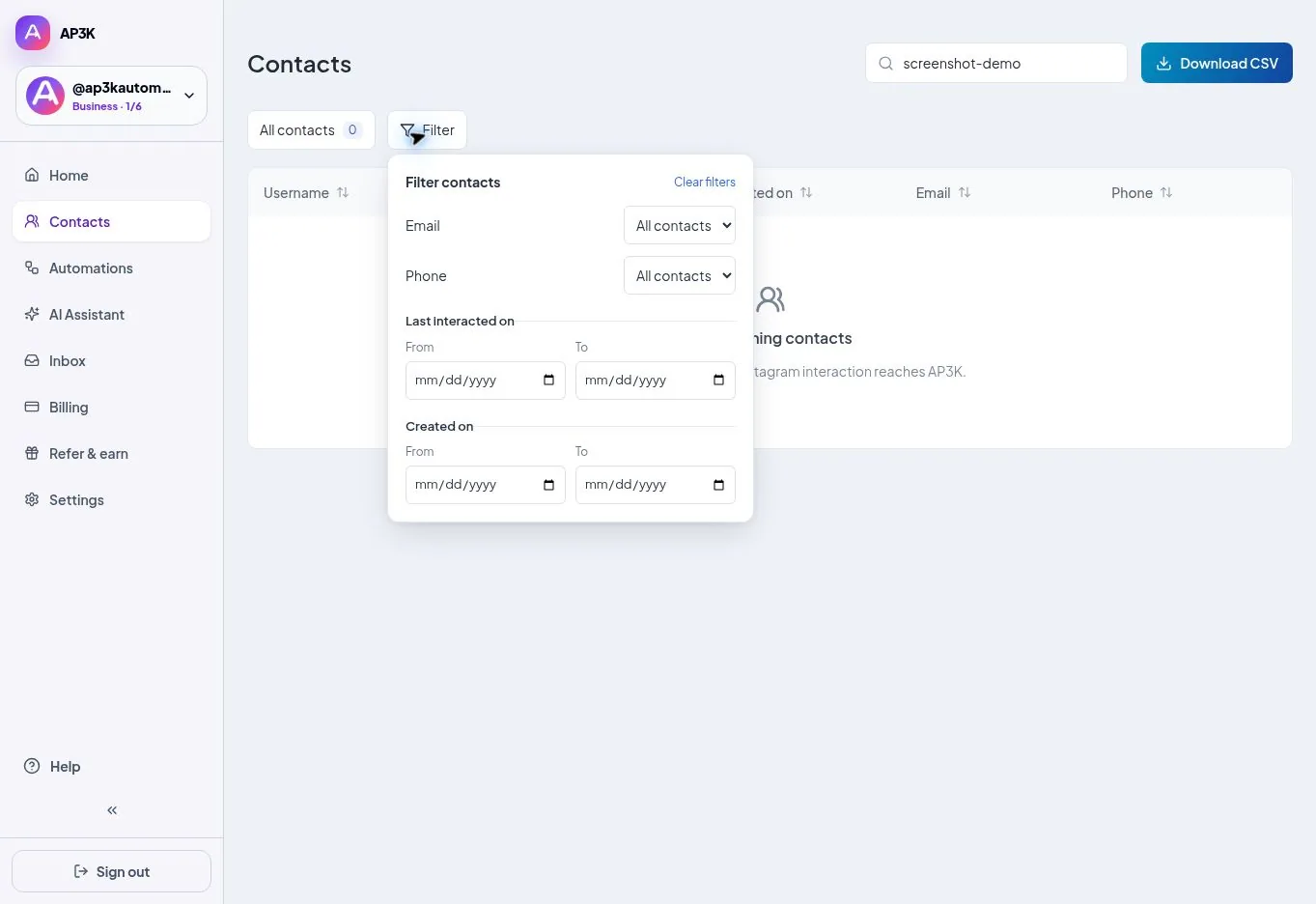Click the @ap3kautom account avatar
This screenshot has width=1316, height=904.
point(45,96)
